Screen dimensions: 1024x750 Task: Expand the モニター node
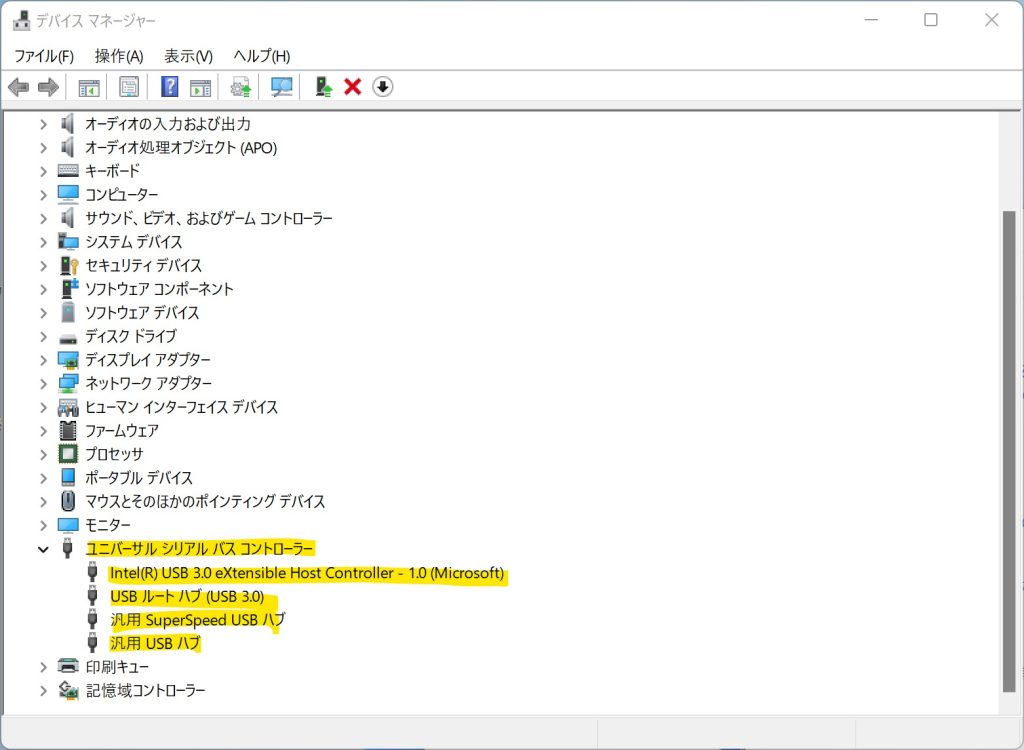(43, 525)
